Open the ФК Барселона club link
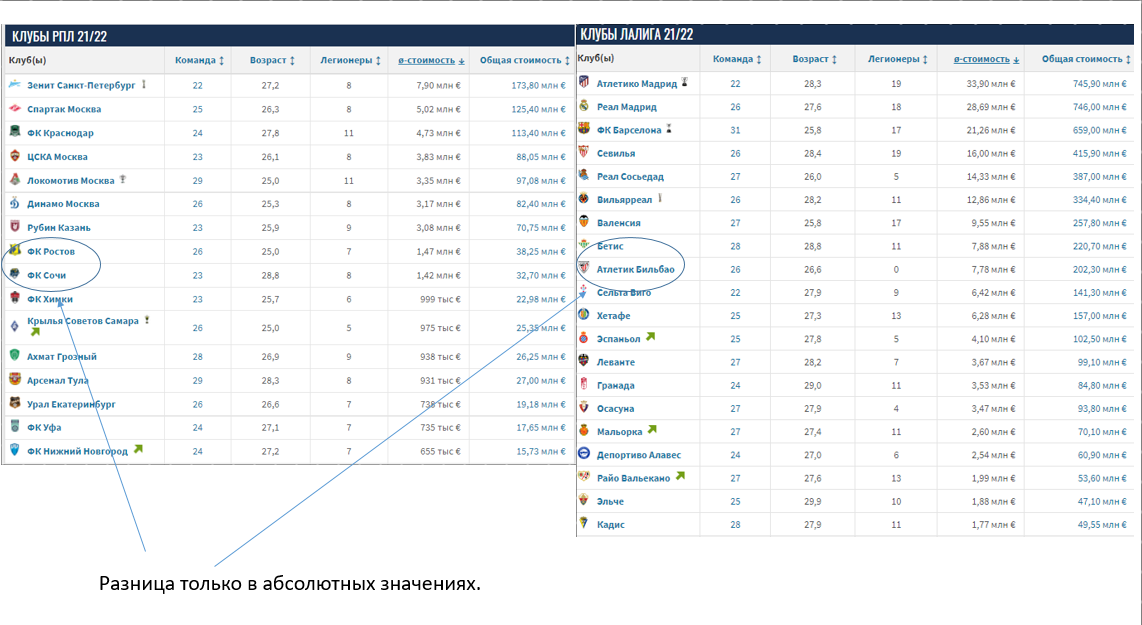The image size is (1142, 625). [x=629, y=130]
